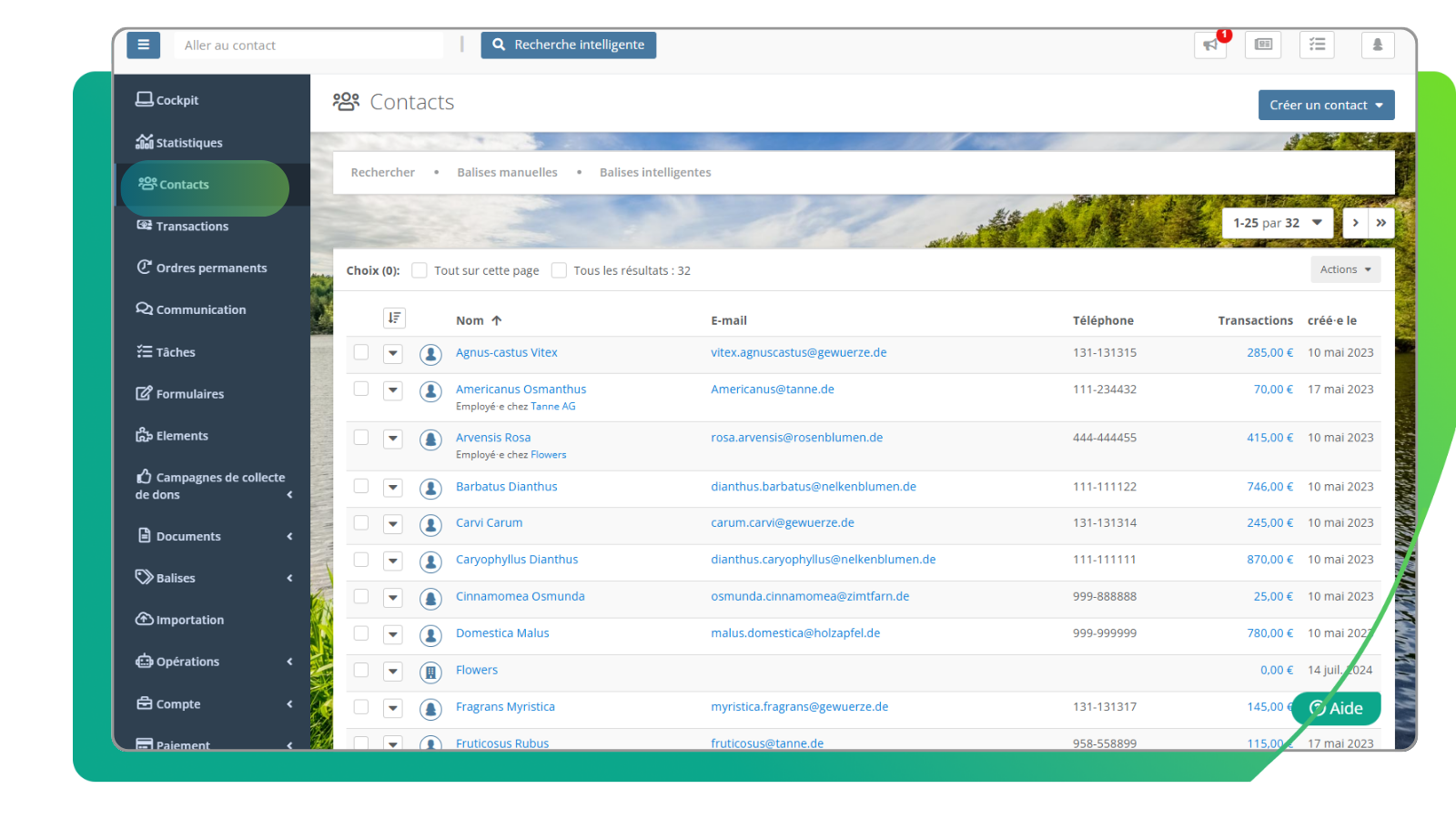Go to the next page of contacts
This screenshot has height=819, width=1456.
tap(1355, 223)
